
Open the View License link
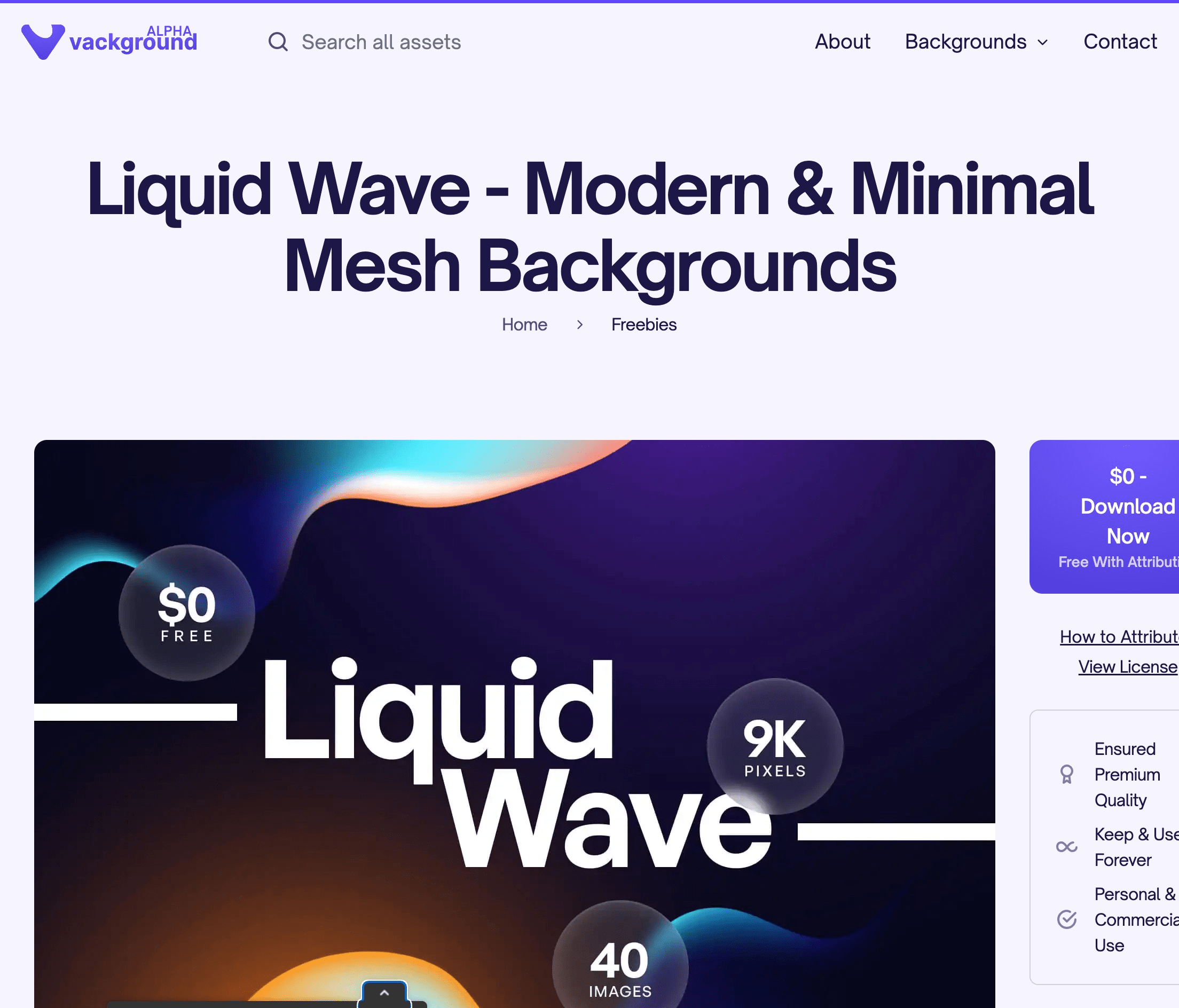[x=1128, y=667]
